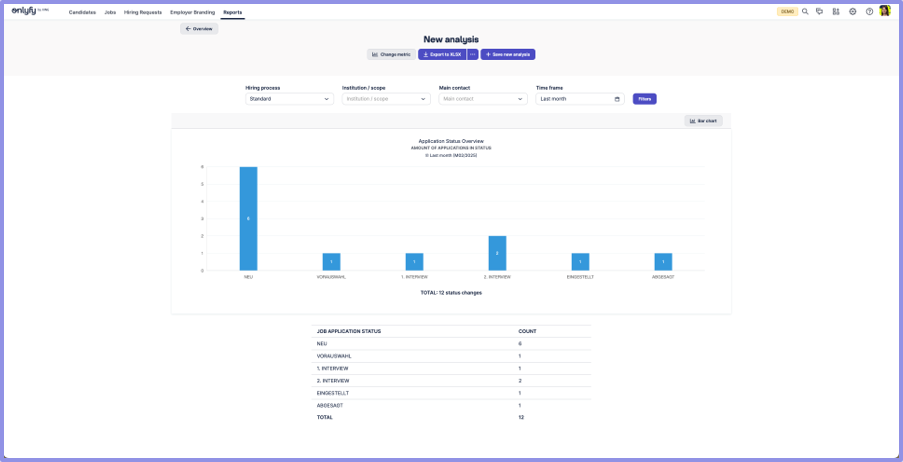This screenshot has height=462, width=903.
Task: Click the help question mark icon
Action: (x=869, y=12)
